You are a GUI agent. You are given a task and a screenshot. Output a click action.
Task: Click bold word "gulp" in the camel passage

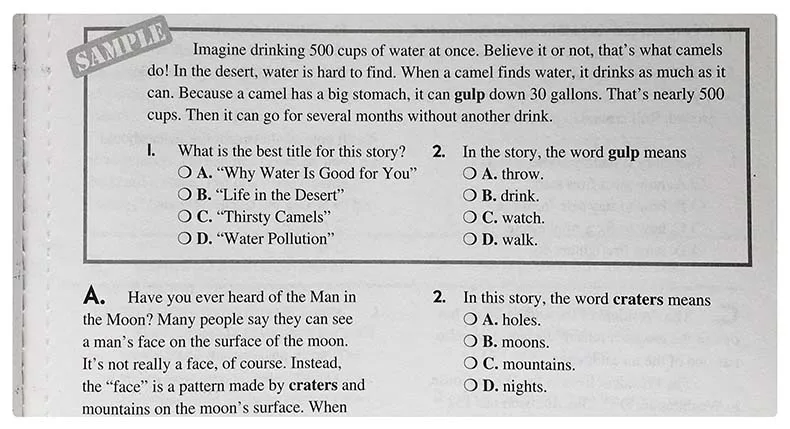[x=474, y=94]
